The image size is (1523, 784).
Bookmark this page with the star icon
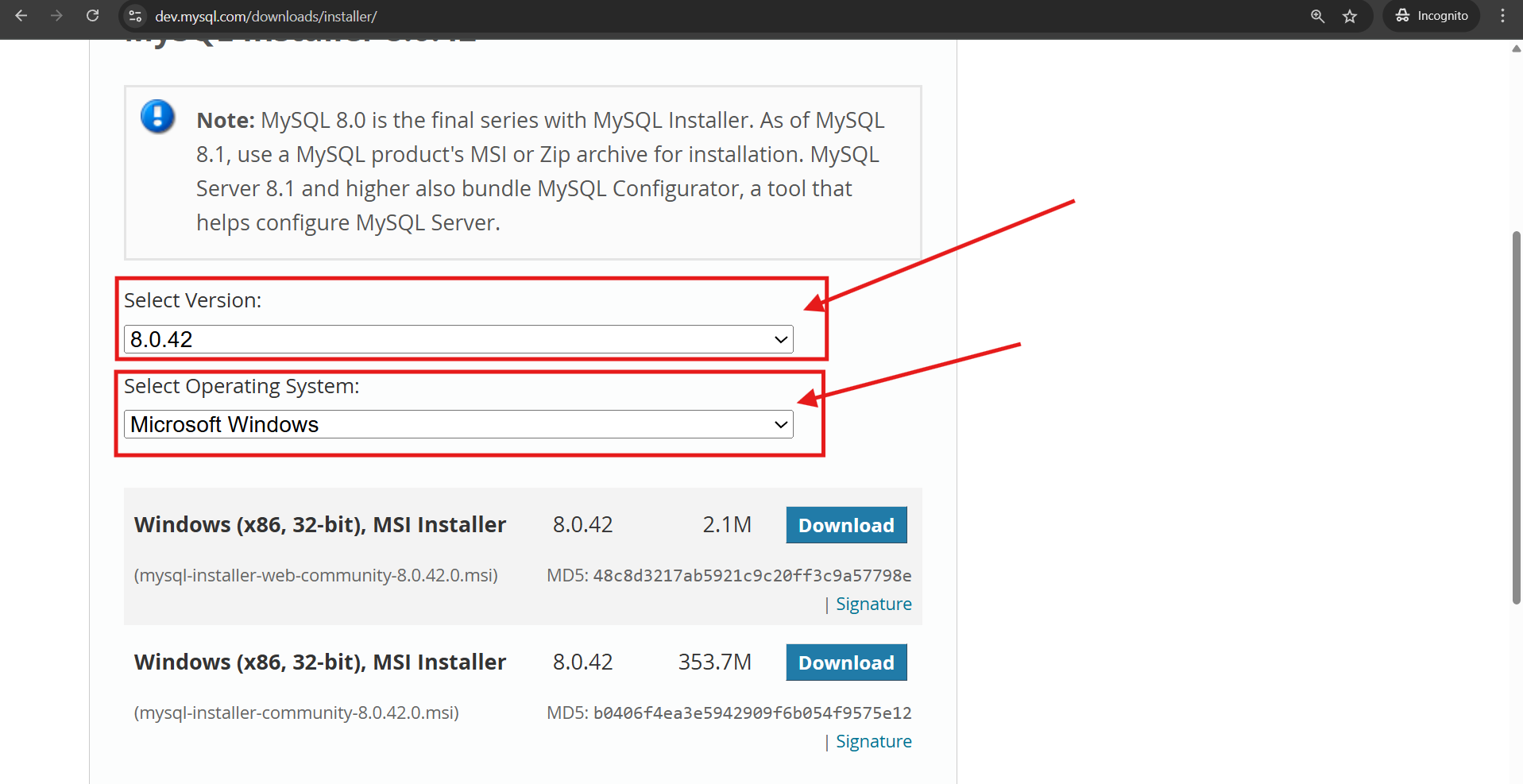pos(1350,16)
